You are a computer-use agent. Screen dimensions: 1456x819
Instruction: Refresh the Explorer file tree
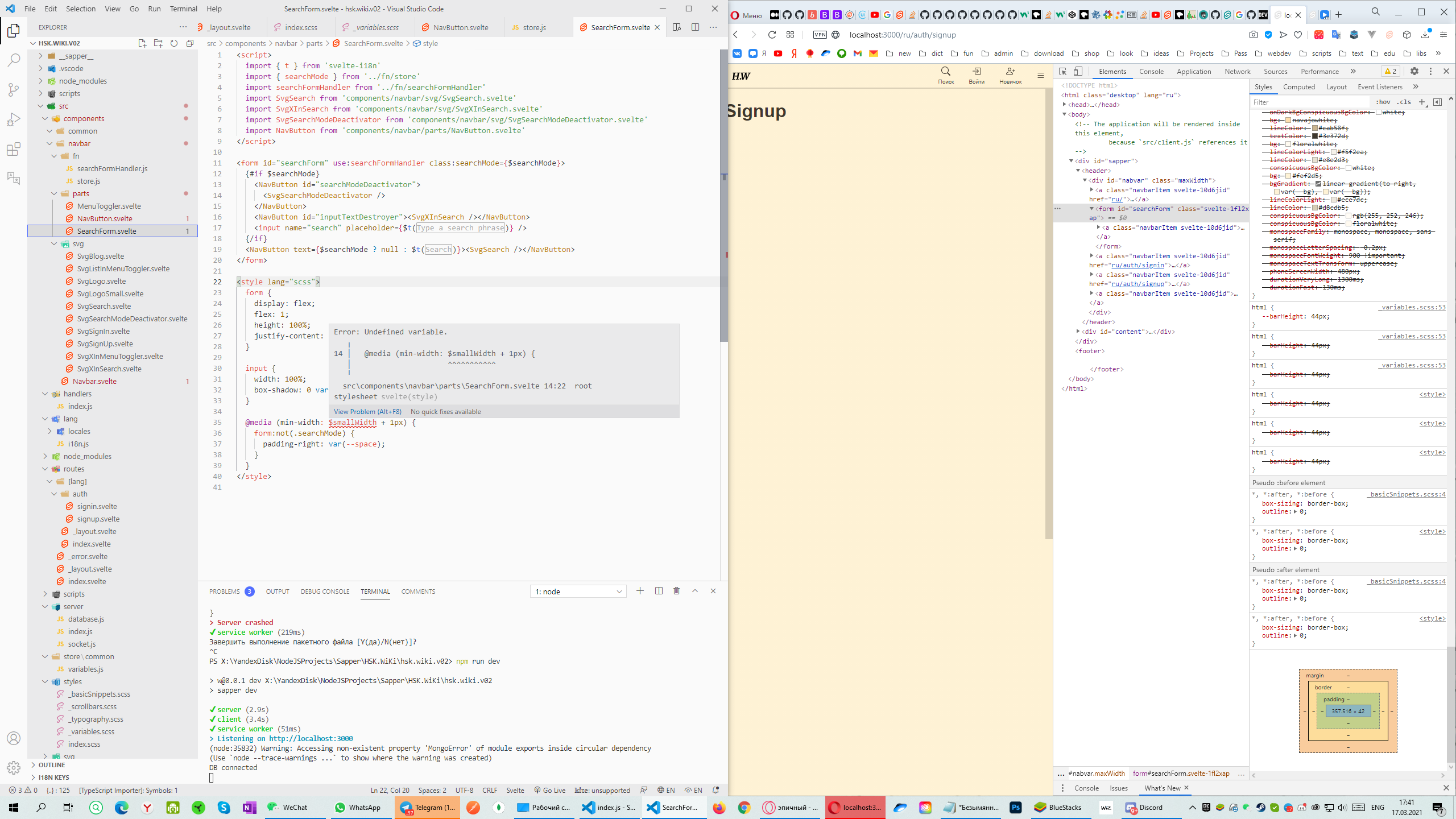pyautogui.click(x=174, y=43)
